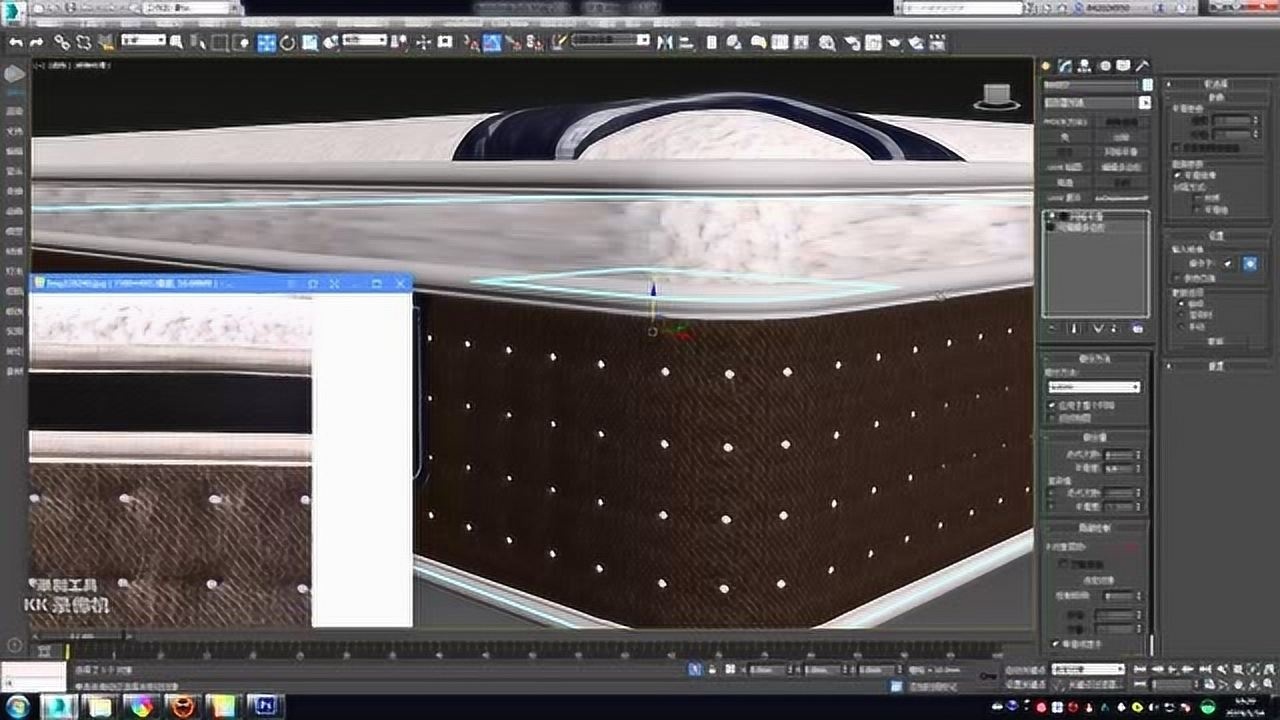The height and width of the screenshot is (720, 1280).
Task: Select the 手动 update option radio button
Action: [x=1182, y=326]
